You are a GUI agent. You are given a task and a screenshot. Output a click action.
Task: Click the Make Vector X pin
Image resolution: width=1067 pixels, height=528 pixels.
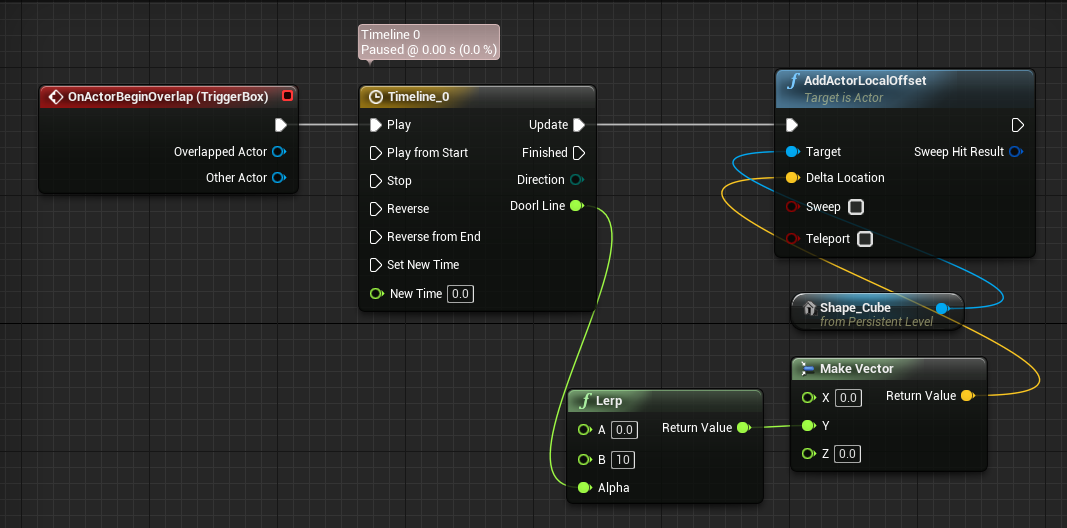(x=809, y=397)
